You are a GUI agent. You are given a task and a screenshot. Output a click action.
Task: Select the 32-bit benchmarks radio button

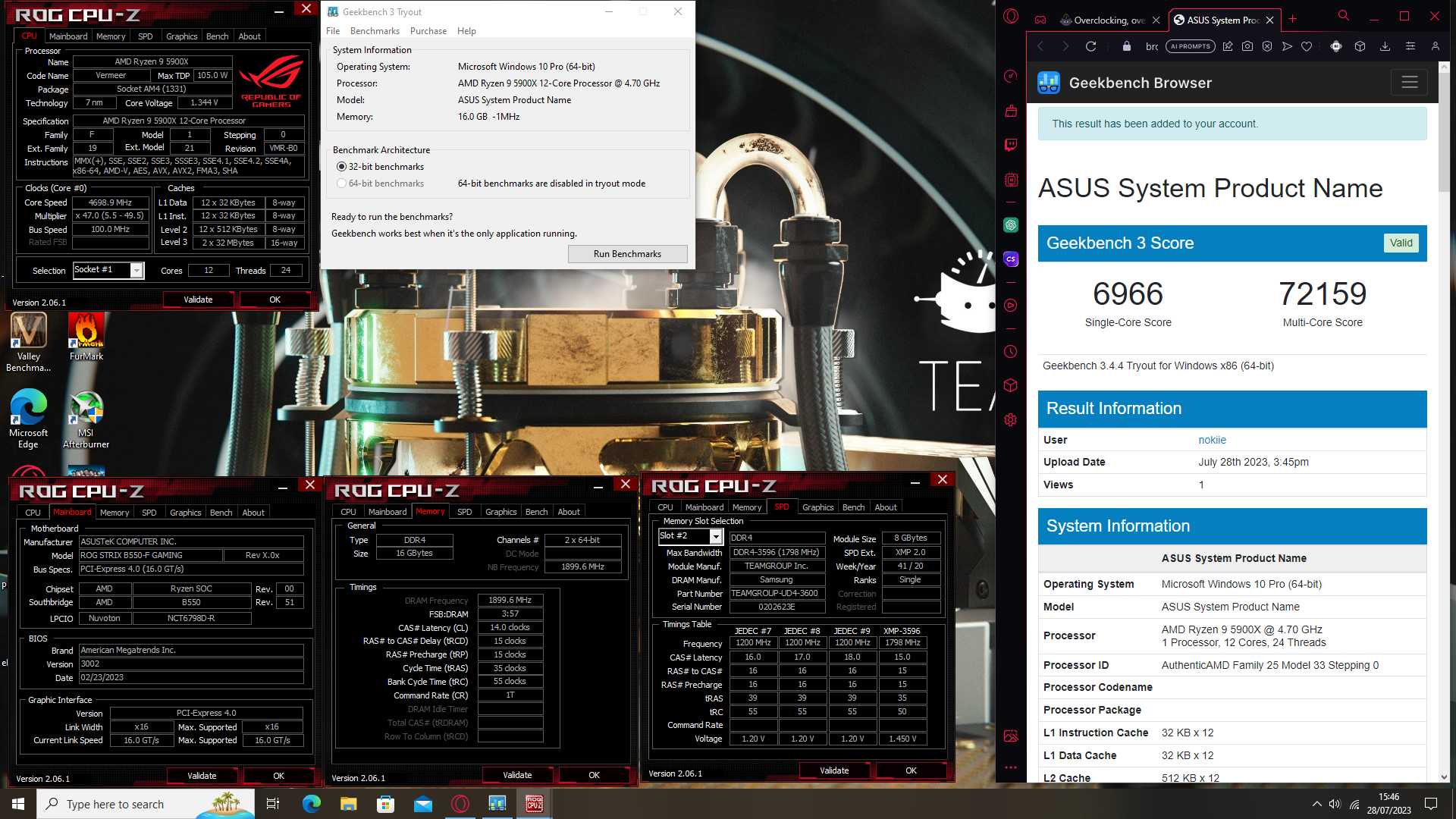[x=341, y=167]
